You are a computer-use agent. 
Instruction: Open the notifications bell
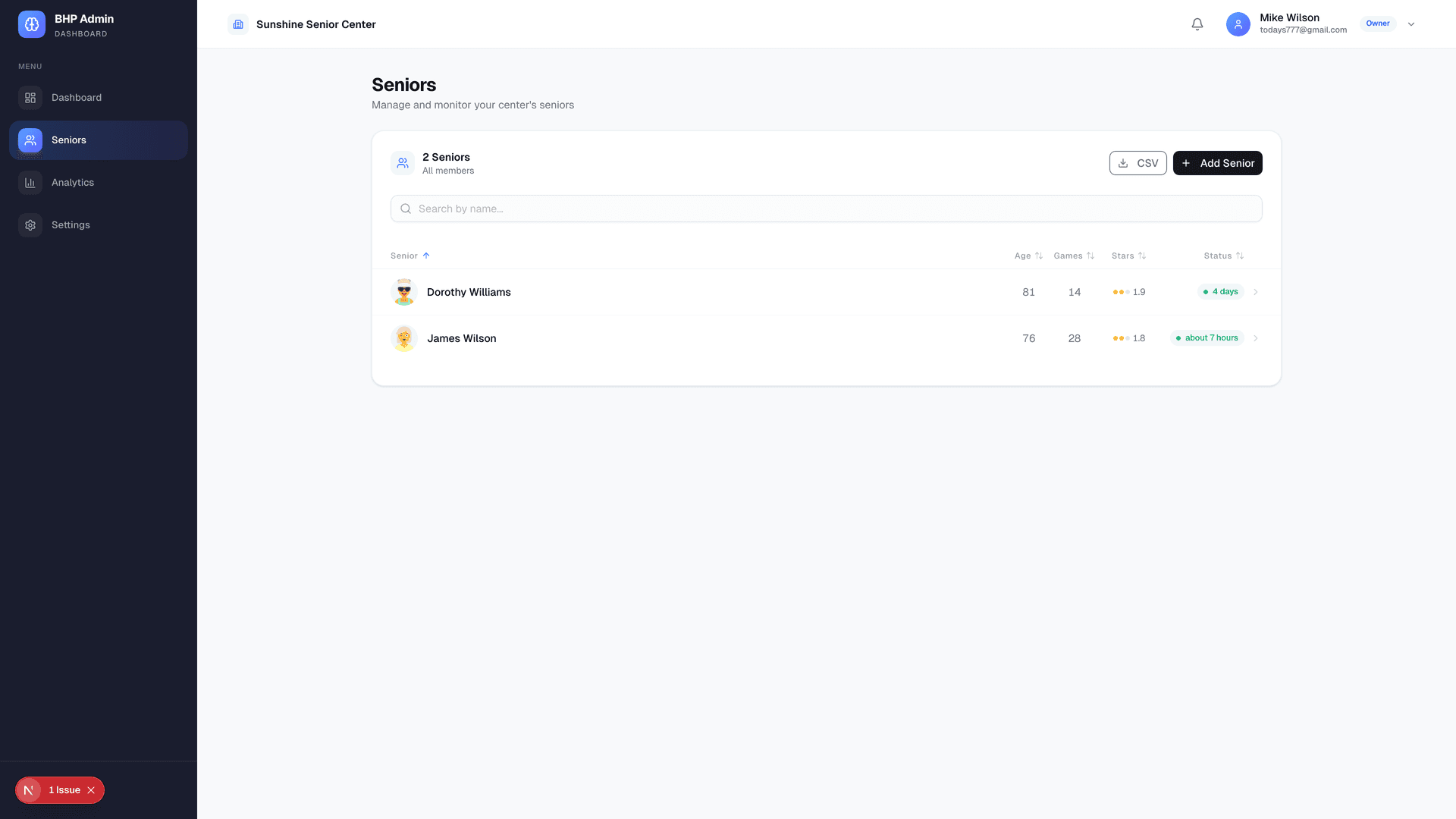click(1197, 24)
